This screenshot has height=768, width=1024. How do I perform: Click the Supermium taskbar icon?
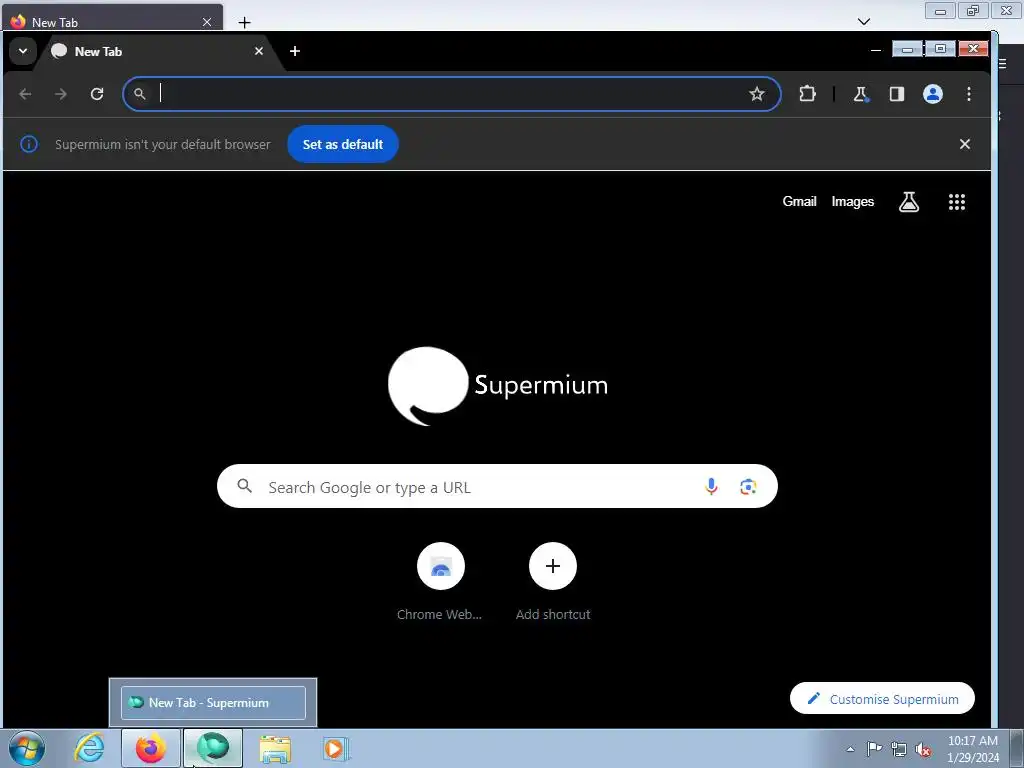click(x=213, y=748)
